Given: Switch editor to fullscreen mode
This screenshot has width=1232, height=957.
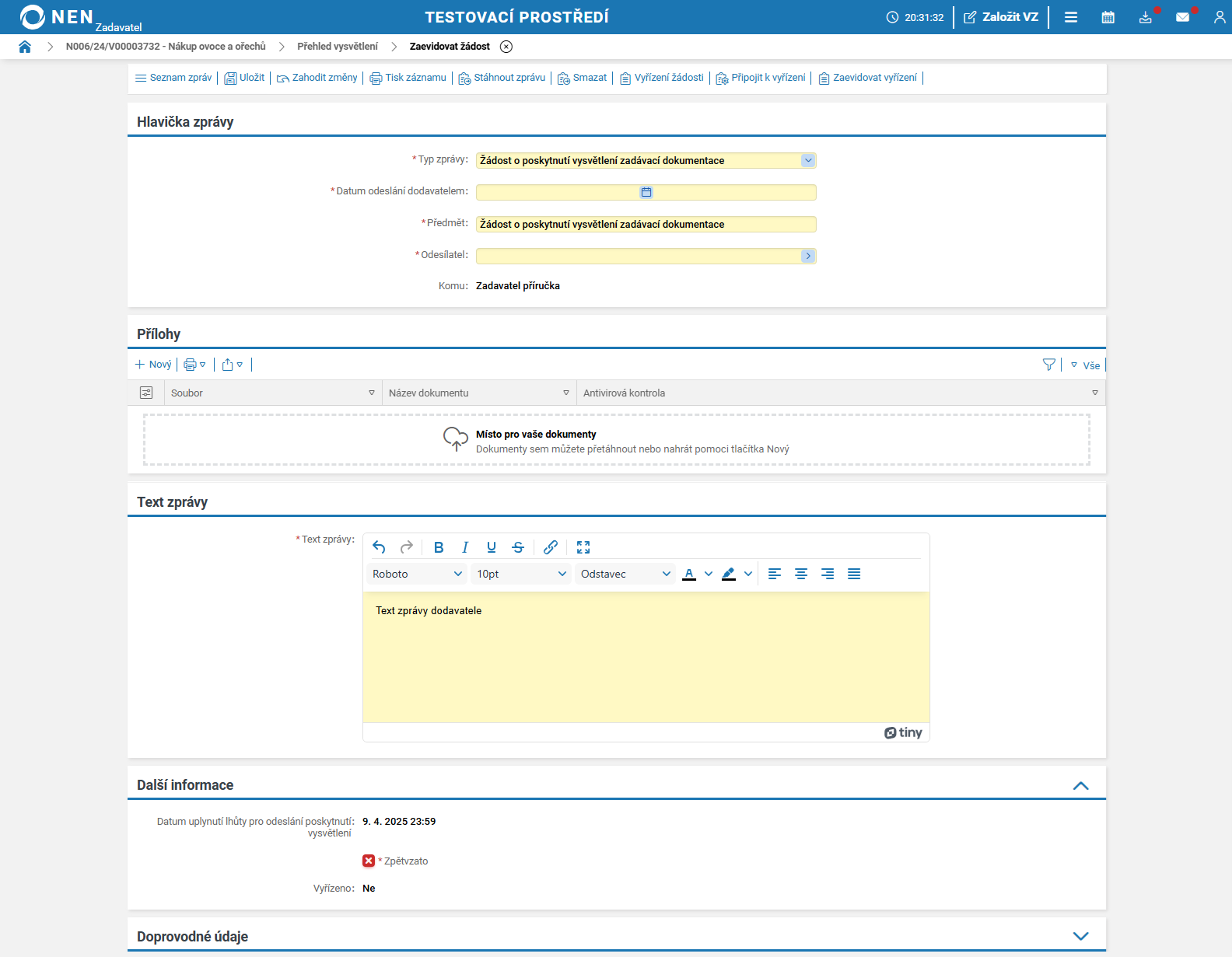Looking at the screenshot, I should tap(583, 547).
